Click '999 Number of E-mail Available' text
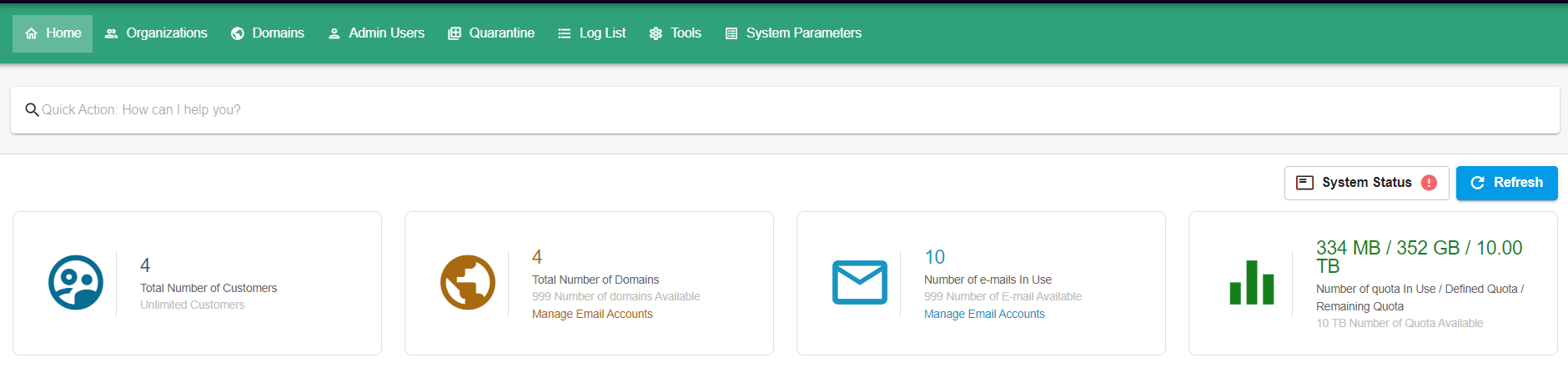The width and height of the screenshot is (1568, 368). (x=1003, y=296)
